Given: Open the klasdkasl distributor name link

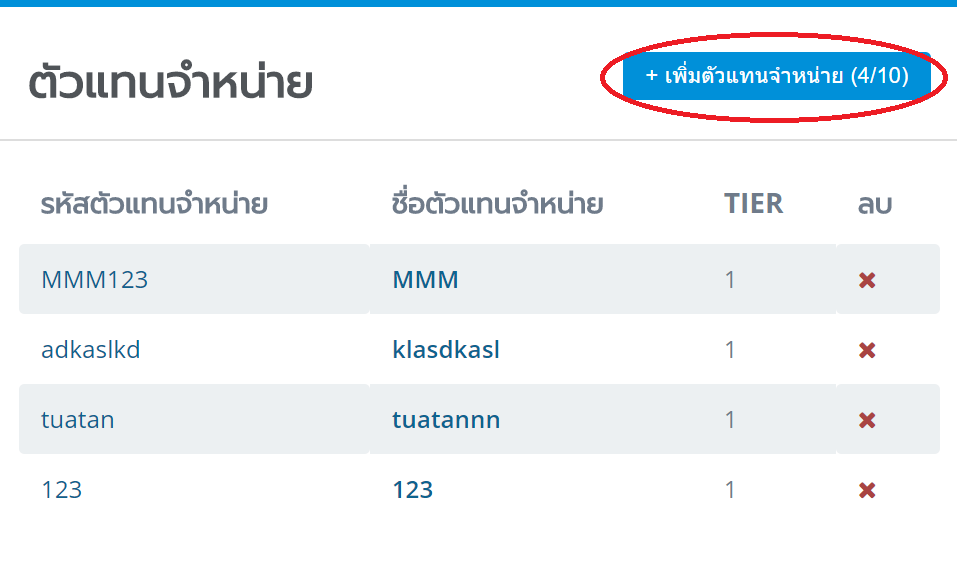Looking at the screenshot, I should tap(446, 350).
